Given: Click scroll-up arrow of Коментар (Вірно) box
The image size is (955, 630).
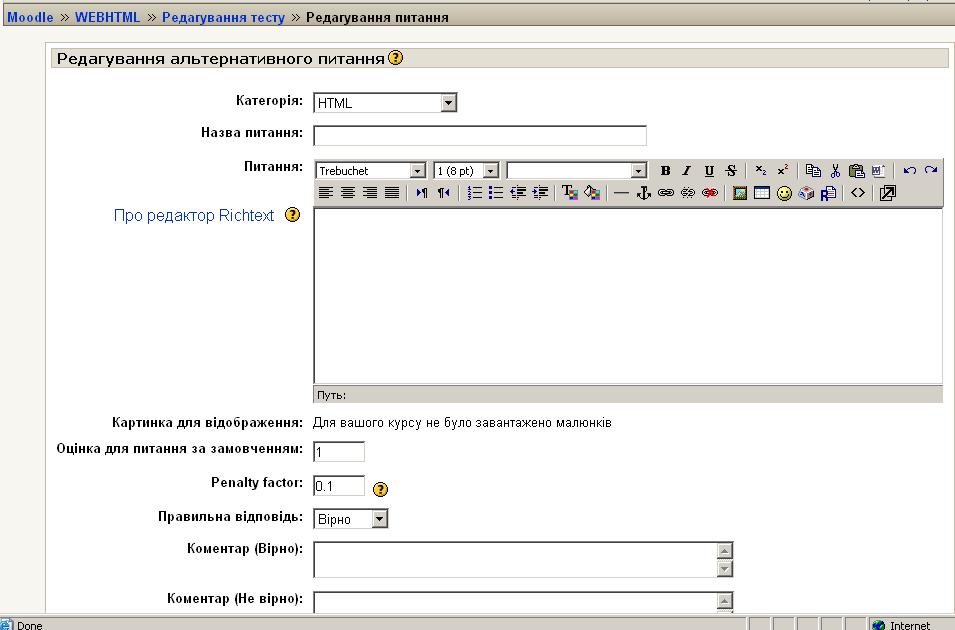Looking at the screenshot, I should tap(724, 551).
